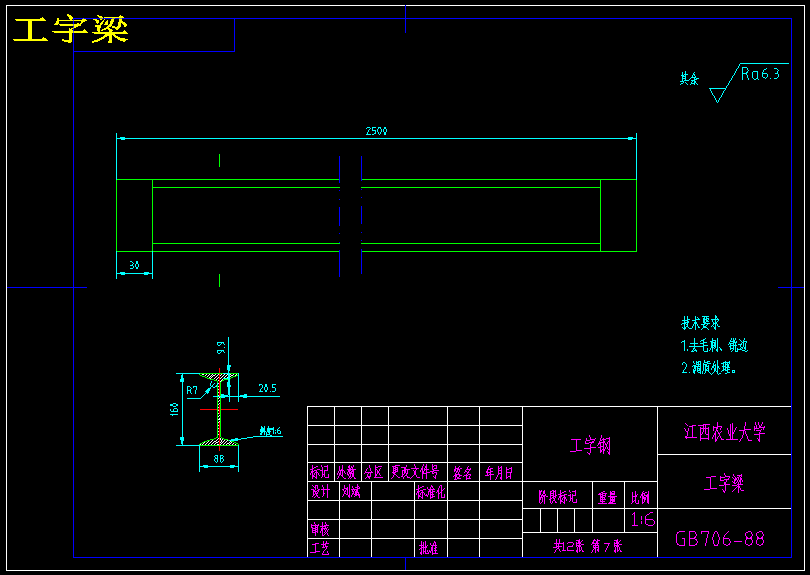
Task: Click the 年月日 cell
Action: pos(499,472)
